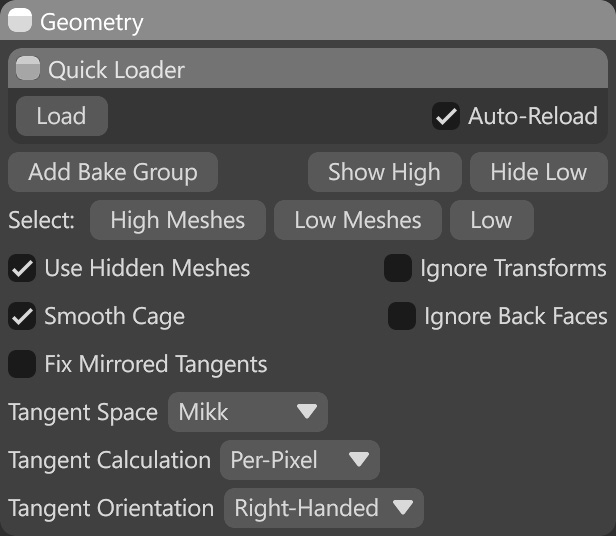Disable the Auto-Reload checkbox

pyautogui.click(x=446, y=116)
